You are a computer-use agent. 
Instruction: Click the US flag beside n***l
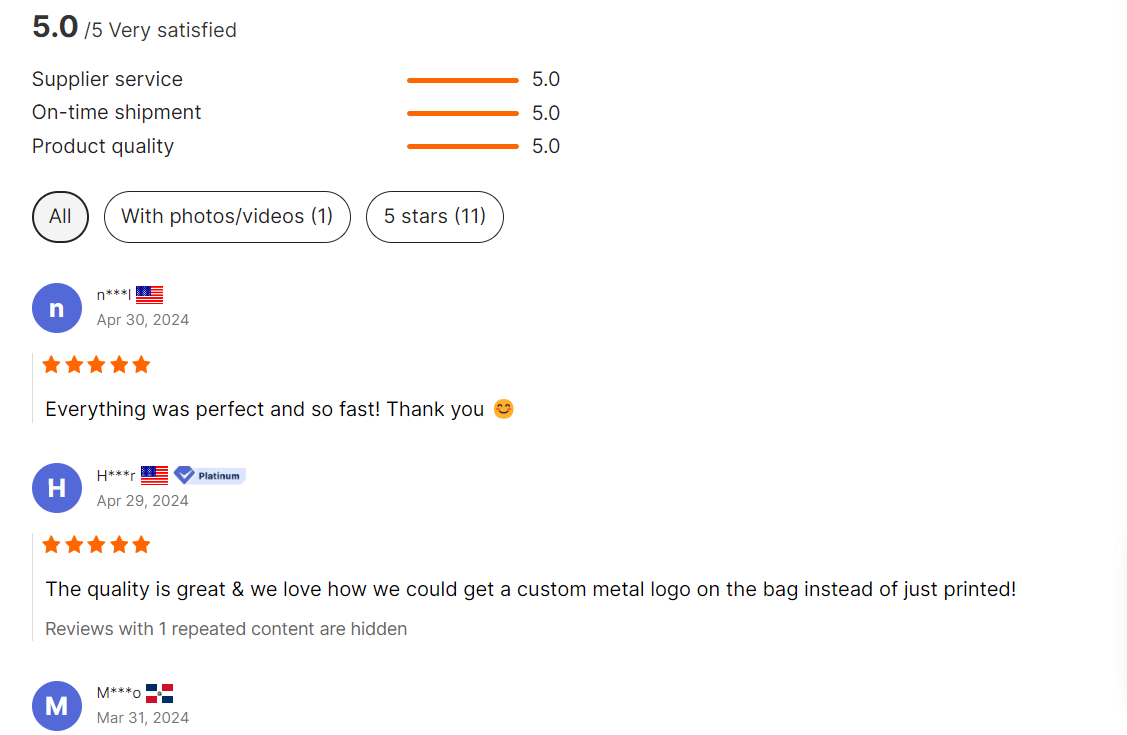tap(150, 294)
